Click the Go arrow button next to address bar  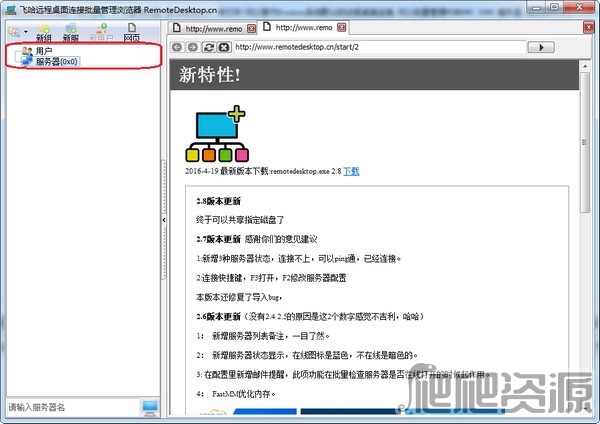tap(541, 47)
